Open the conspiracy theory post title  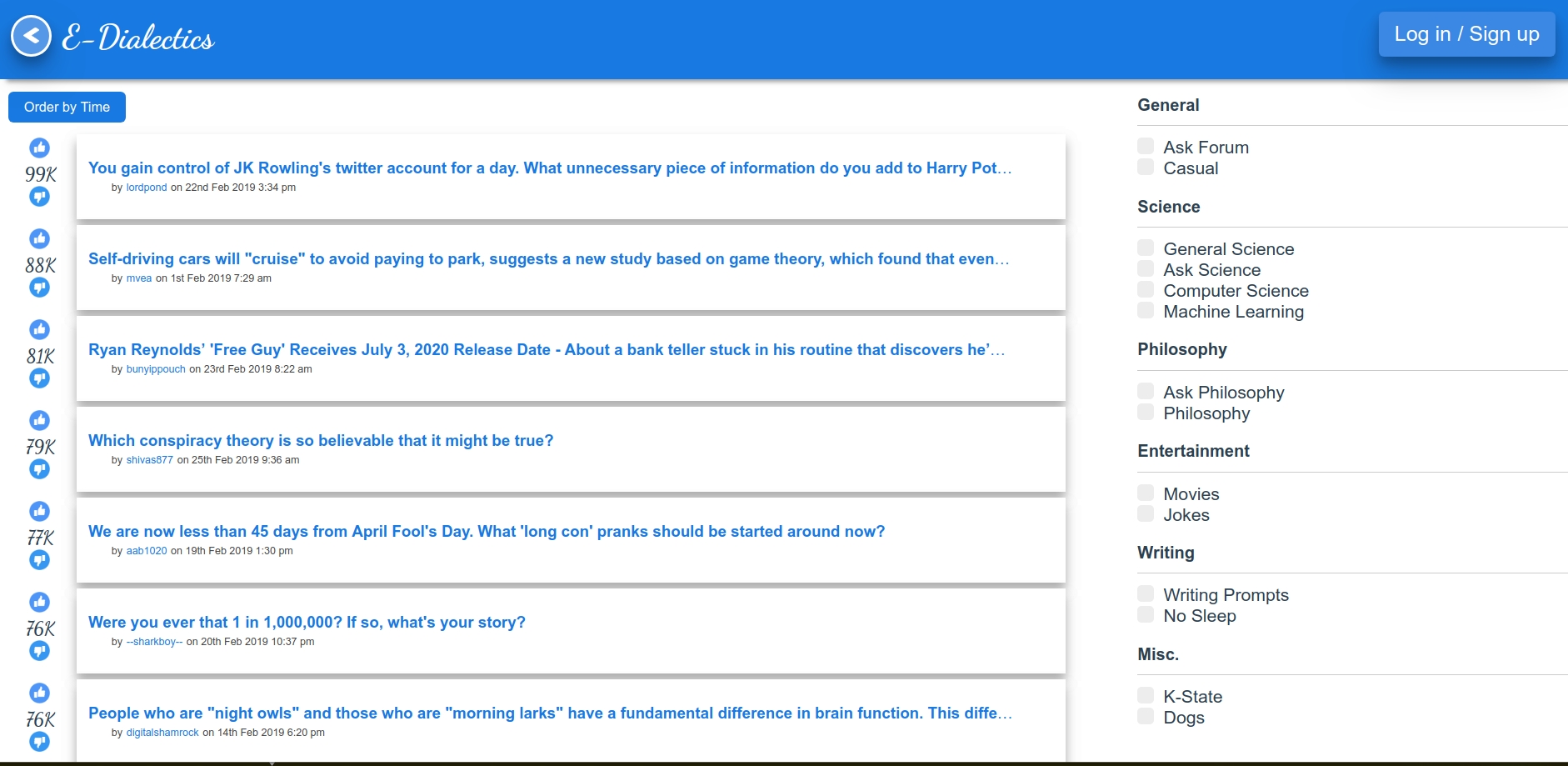click(321, 440)
